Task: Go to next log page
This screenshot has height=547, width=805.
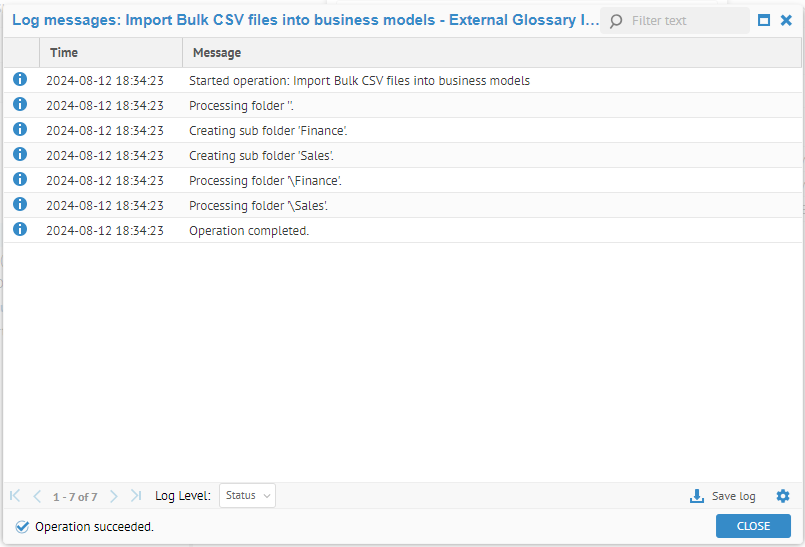Action: [113, 496]
